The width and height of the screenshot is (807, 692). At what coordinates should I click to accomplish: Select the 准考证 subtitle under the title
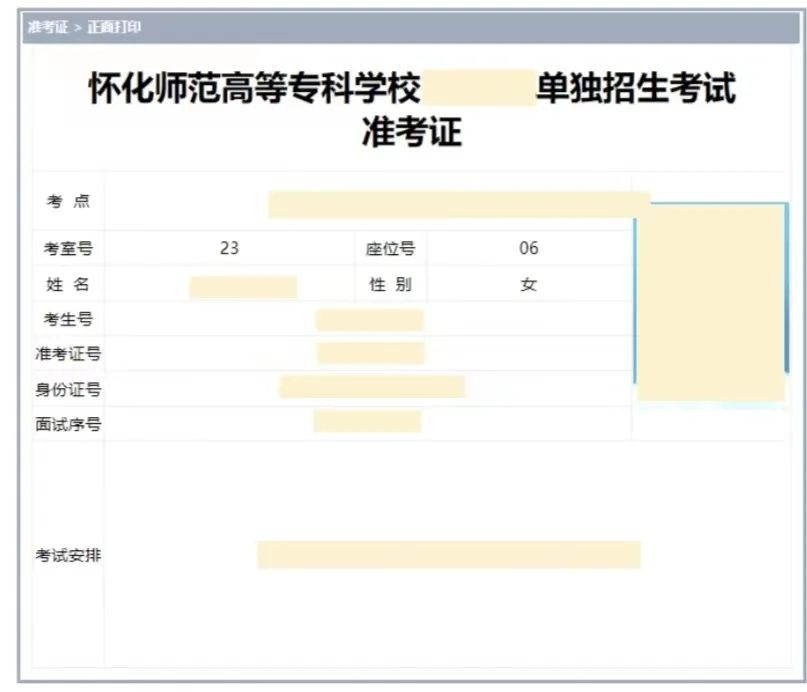tap(411, 131)
